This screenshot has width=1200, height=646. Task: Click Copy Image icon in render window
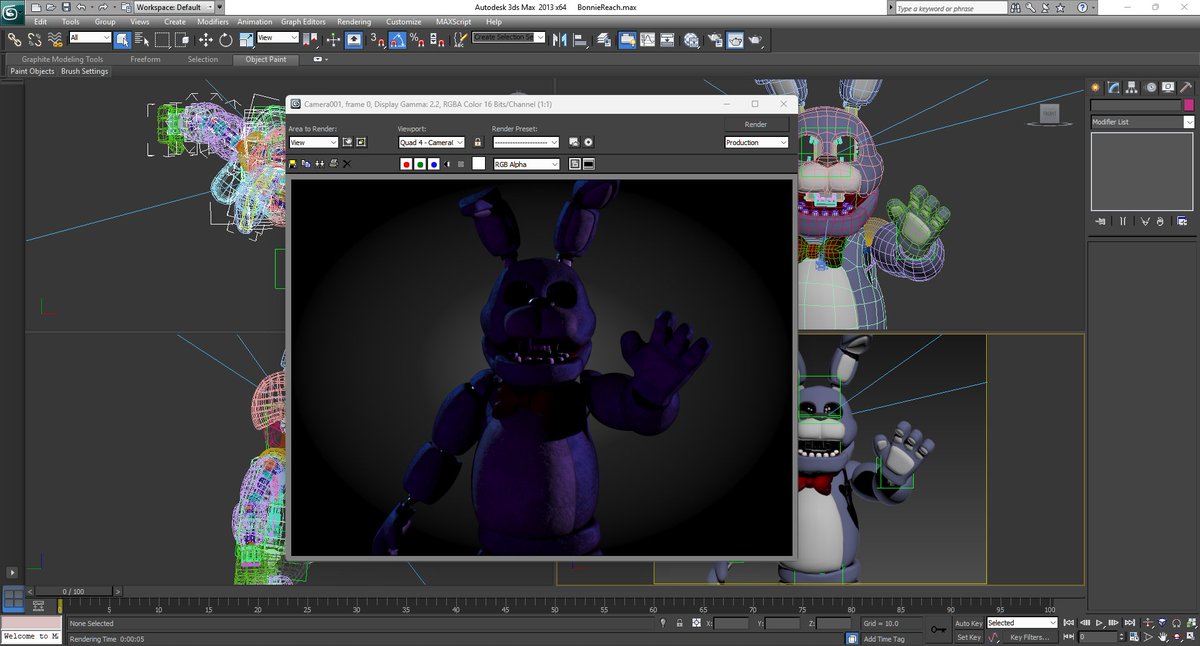pyautogui.click(x=306, y=164)
